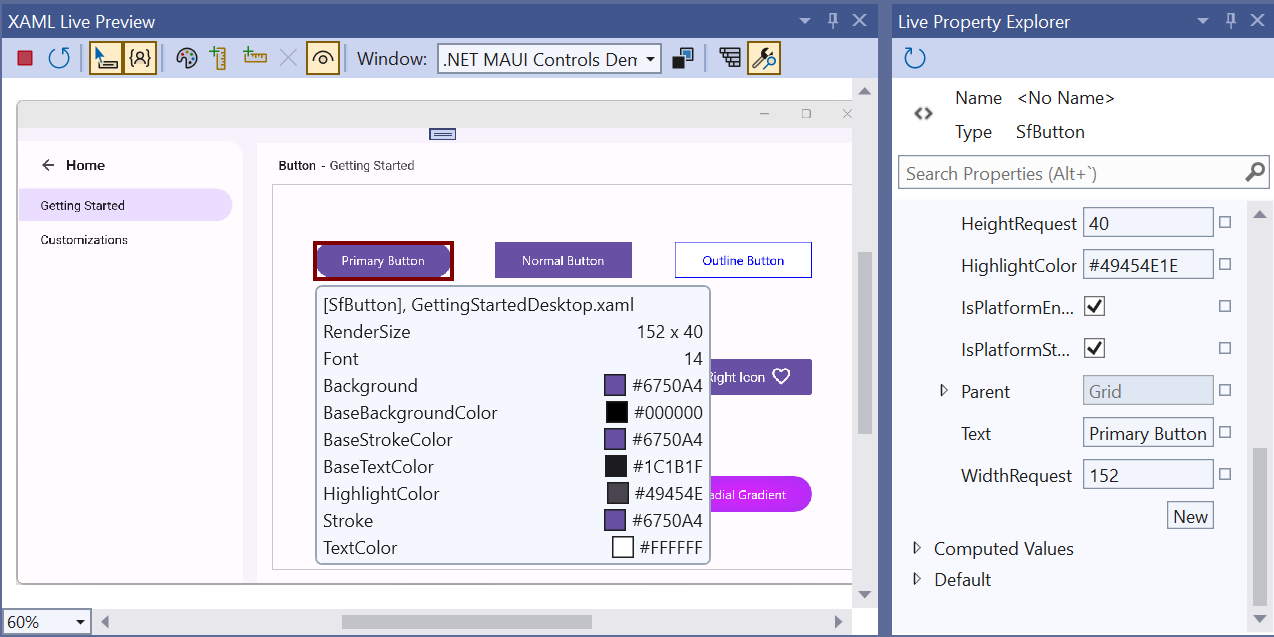The height and width of the screenshot is (637, 1274).
Task: Expand the Computed Values section
Action: (x=917, y=548)
